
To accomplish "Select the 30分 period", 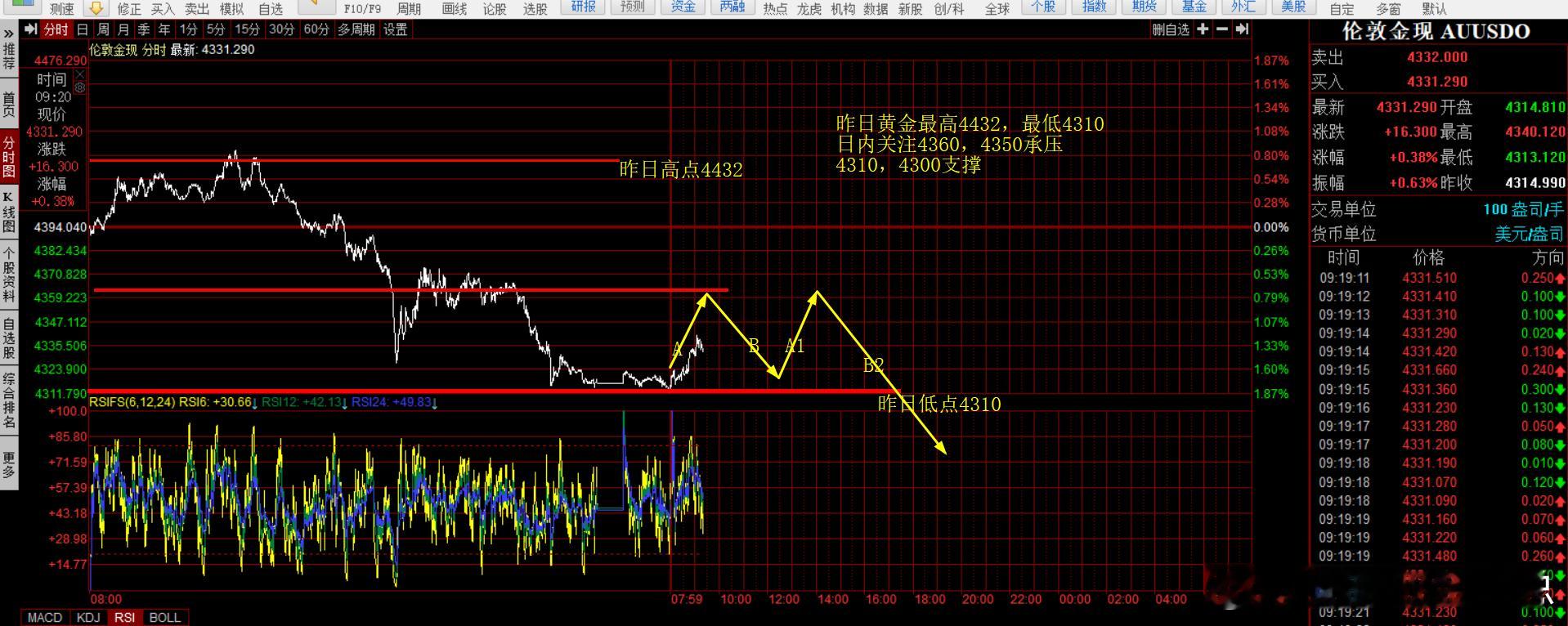I will (x=281, y=29).
